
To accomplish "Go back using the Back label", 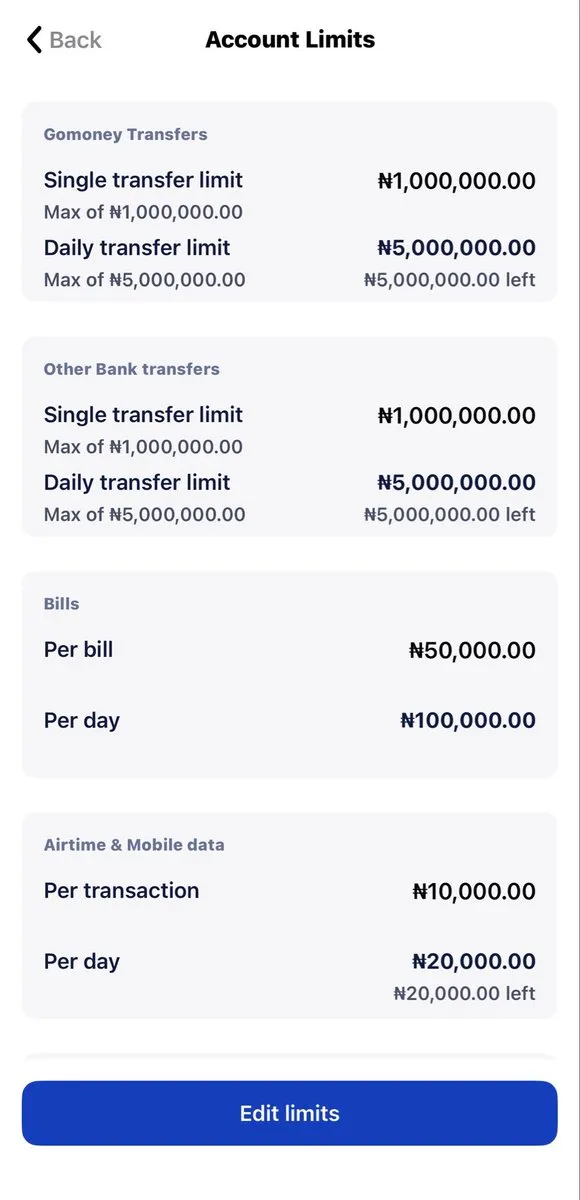I will 76,40.
